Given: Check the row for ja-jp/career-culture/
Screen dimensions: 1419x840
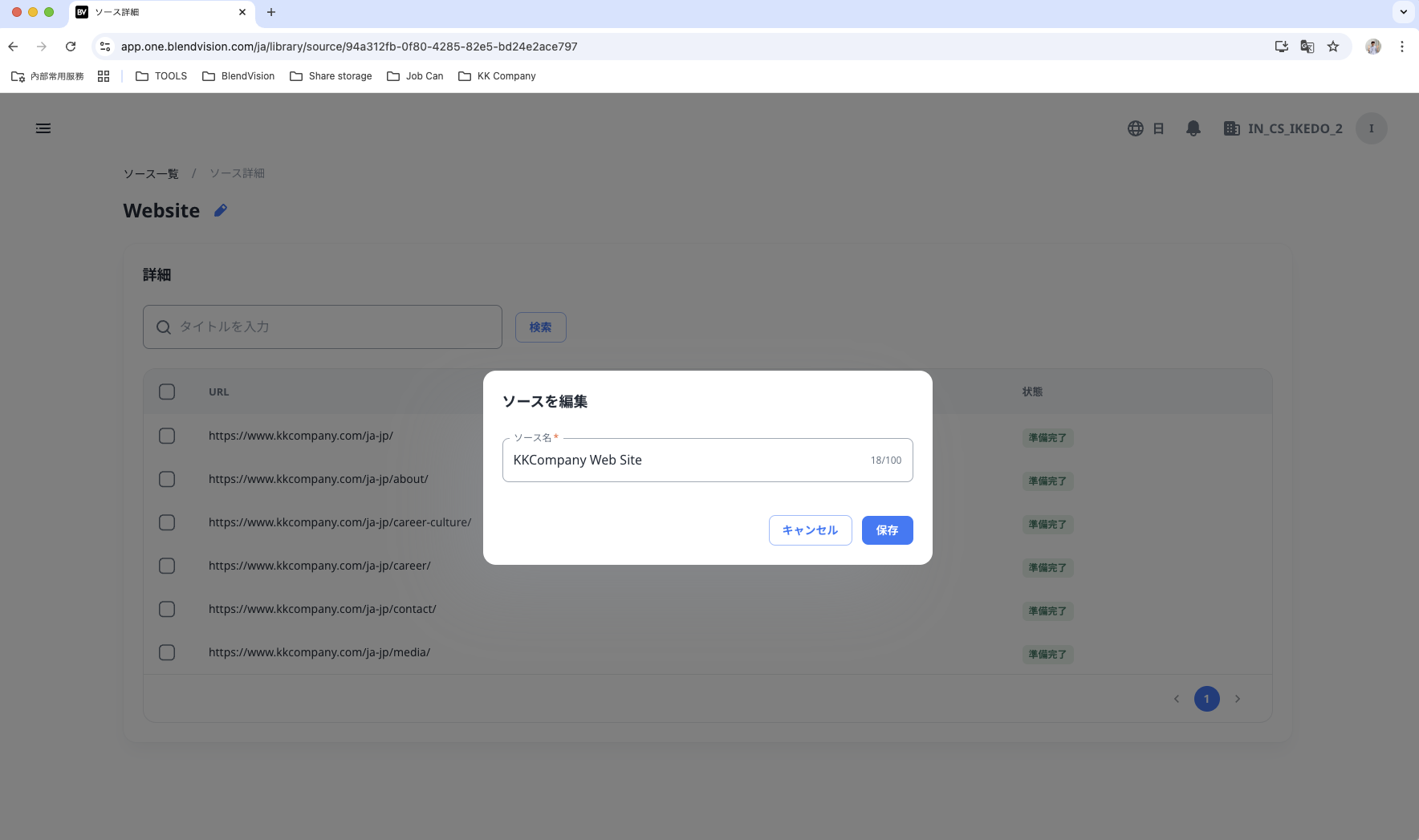Looking at the screenshot, I should (x=167, y=522).
